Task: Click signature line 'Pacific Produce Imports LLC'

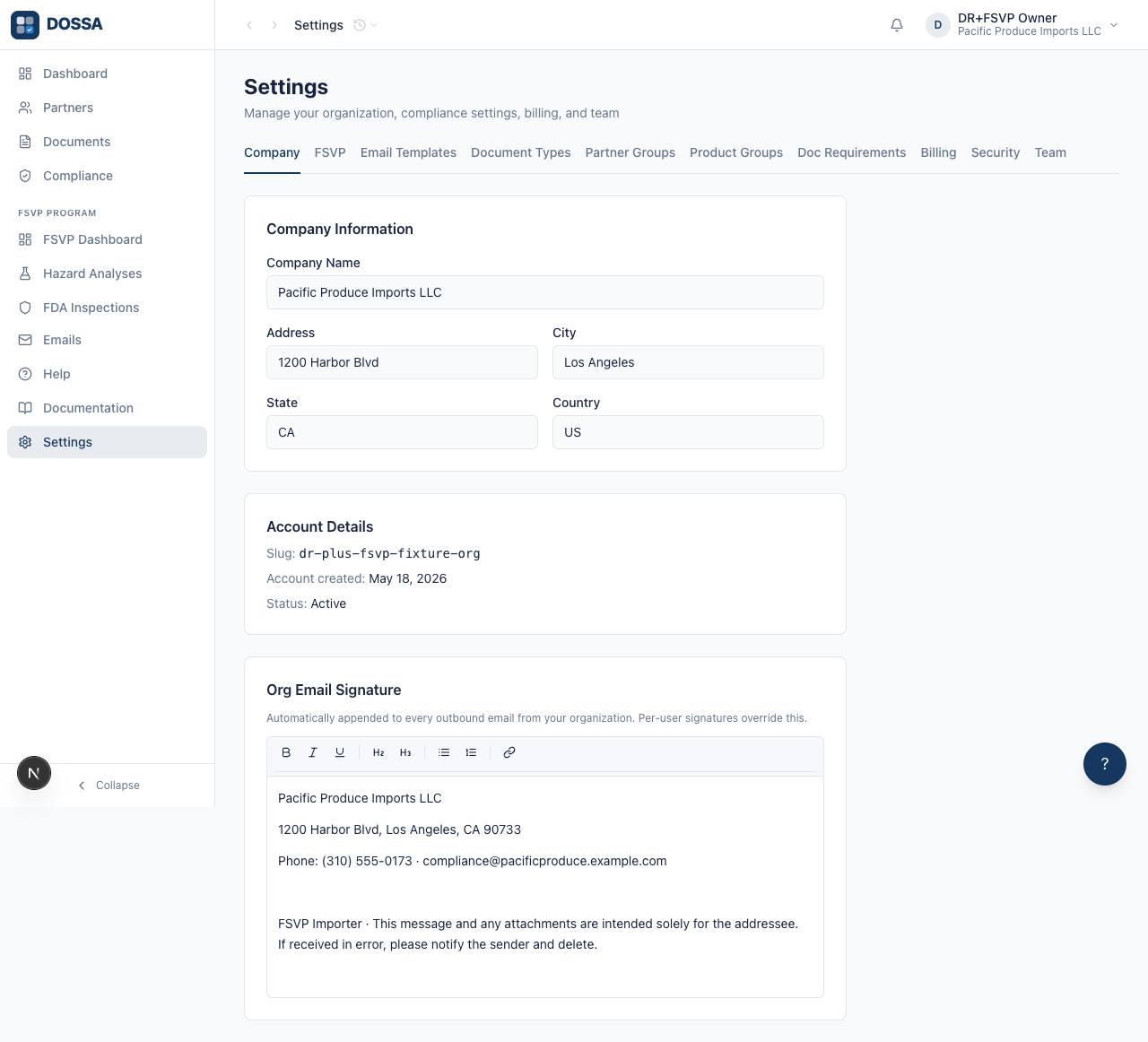Action: 360,798
